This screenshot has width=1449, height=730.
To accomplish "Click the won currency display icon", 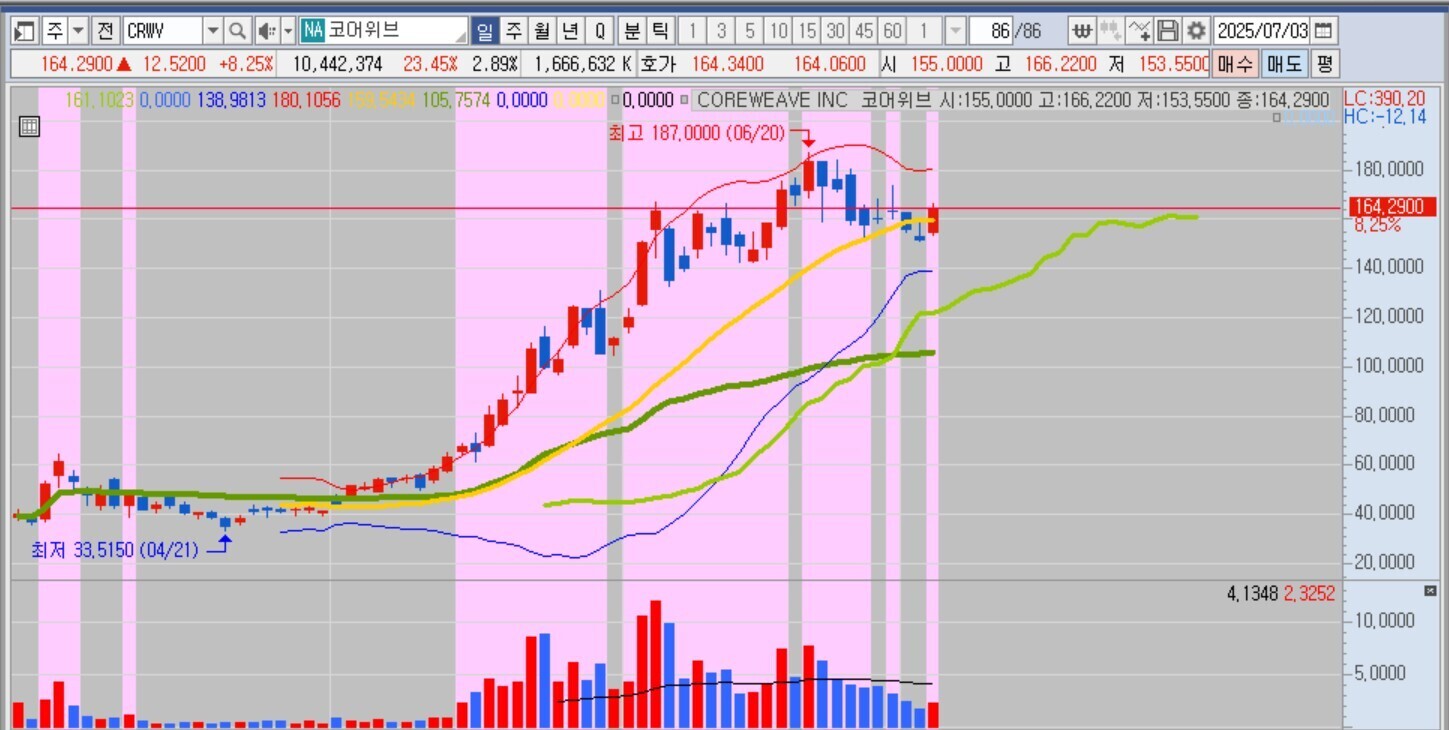I will [1081, 31].
